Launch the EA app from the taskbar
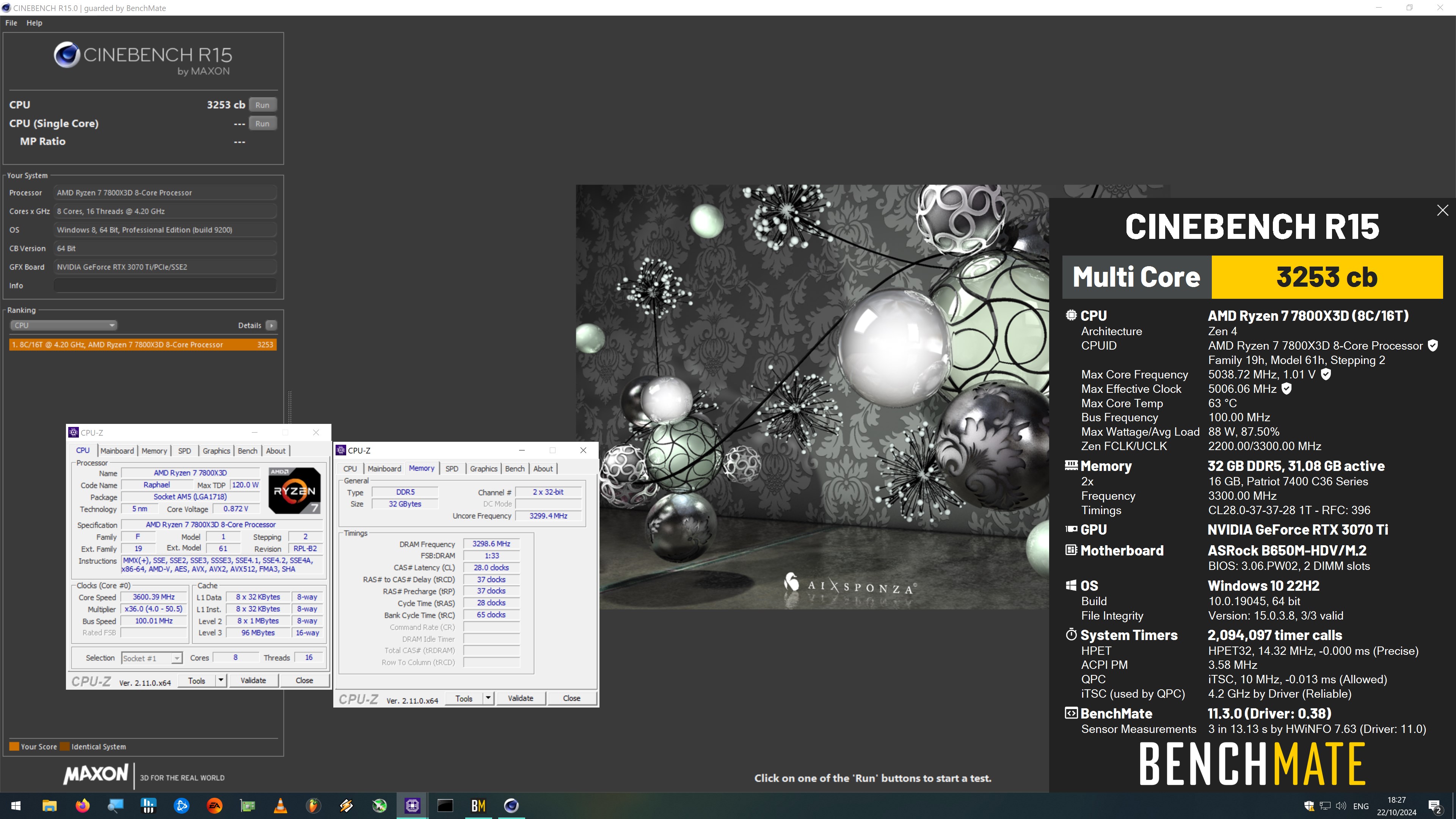1456x819 pixels. coord(214,805)
